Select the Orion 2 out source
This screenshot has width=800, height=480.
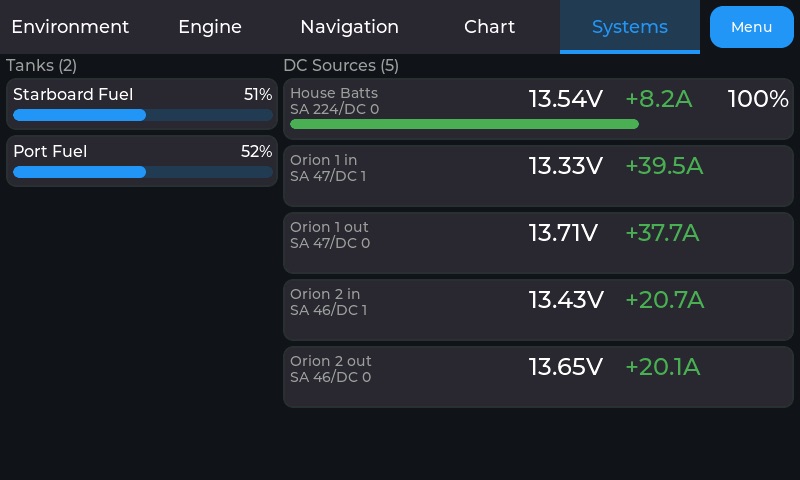[538, 377]
